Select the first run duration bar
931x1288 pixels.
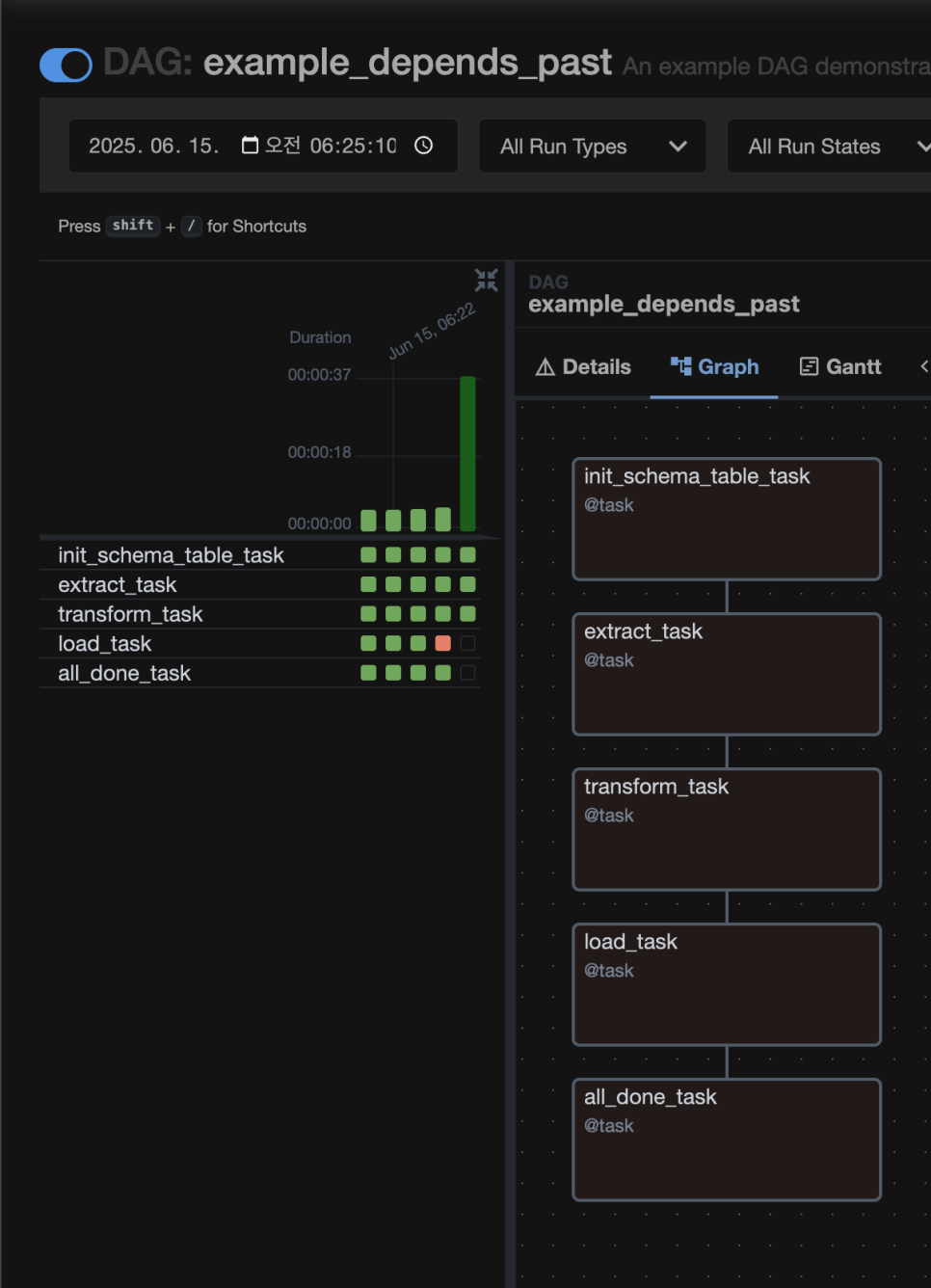pos(368,521)
